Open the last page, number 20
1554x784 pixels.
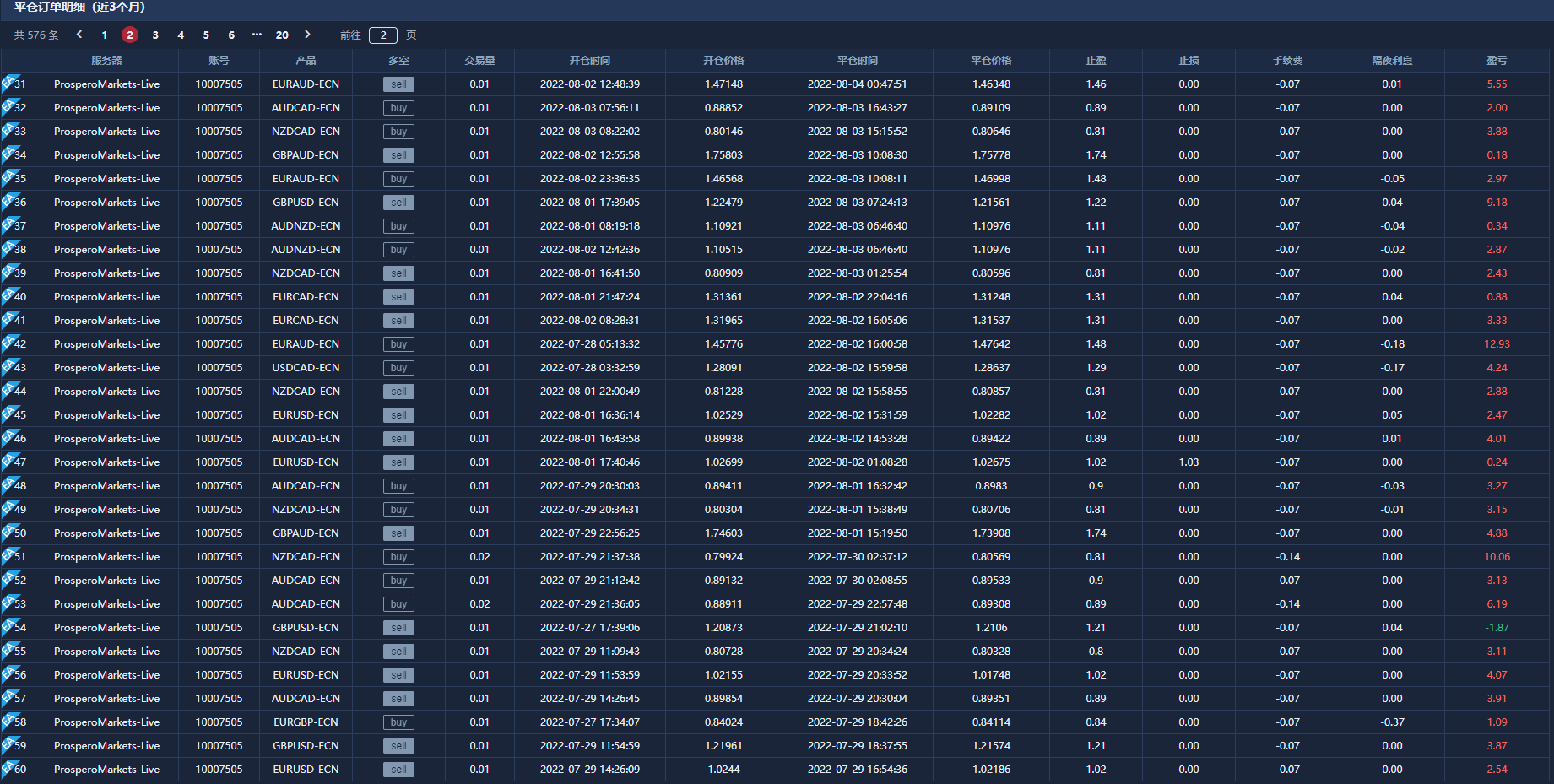pyautogui.click(x=282, y=35)
